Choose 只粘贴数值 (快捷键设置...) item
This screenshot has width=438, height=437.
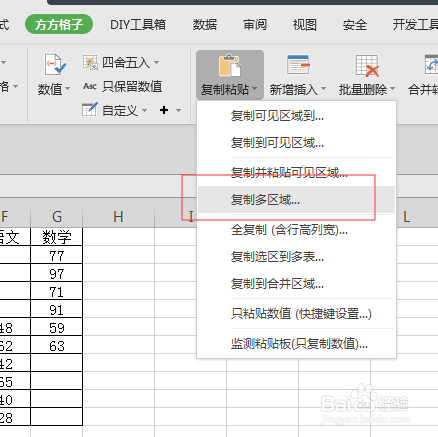tap(296, 314)
